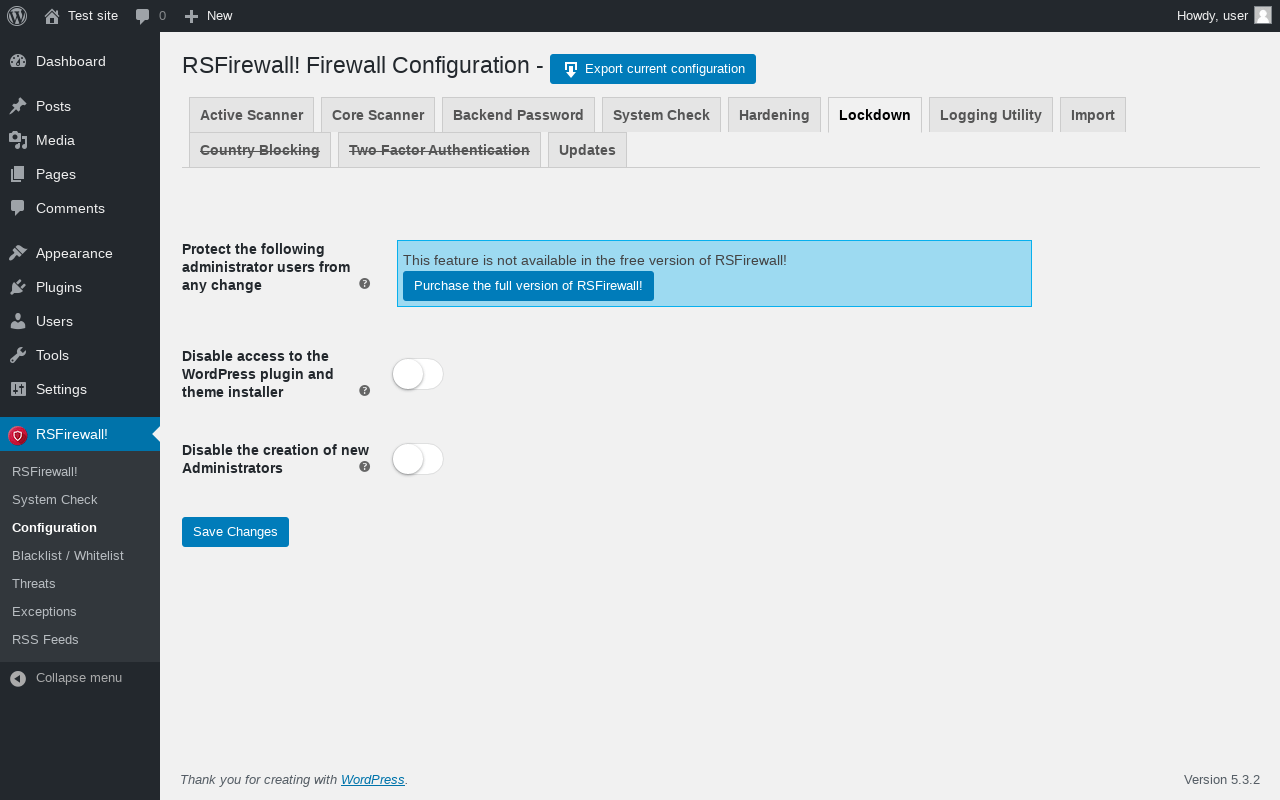
Task: Click the Pages icon in sidebar
Action: pyautogui.click(x=18, y=174)
